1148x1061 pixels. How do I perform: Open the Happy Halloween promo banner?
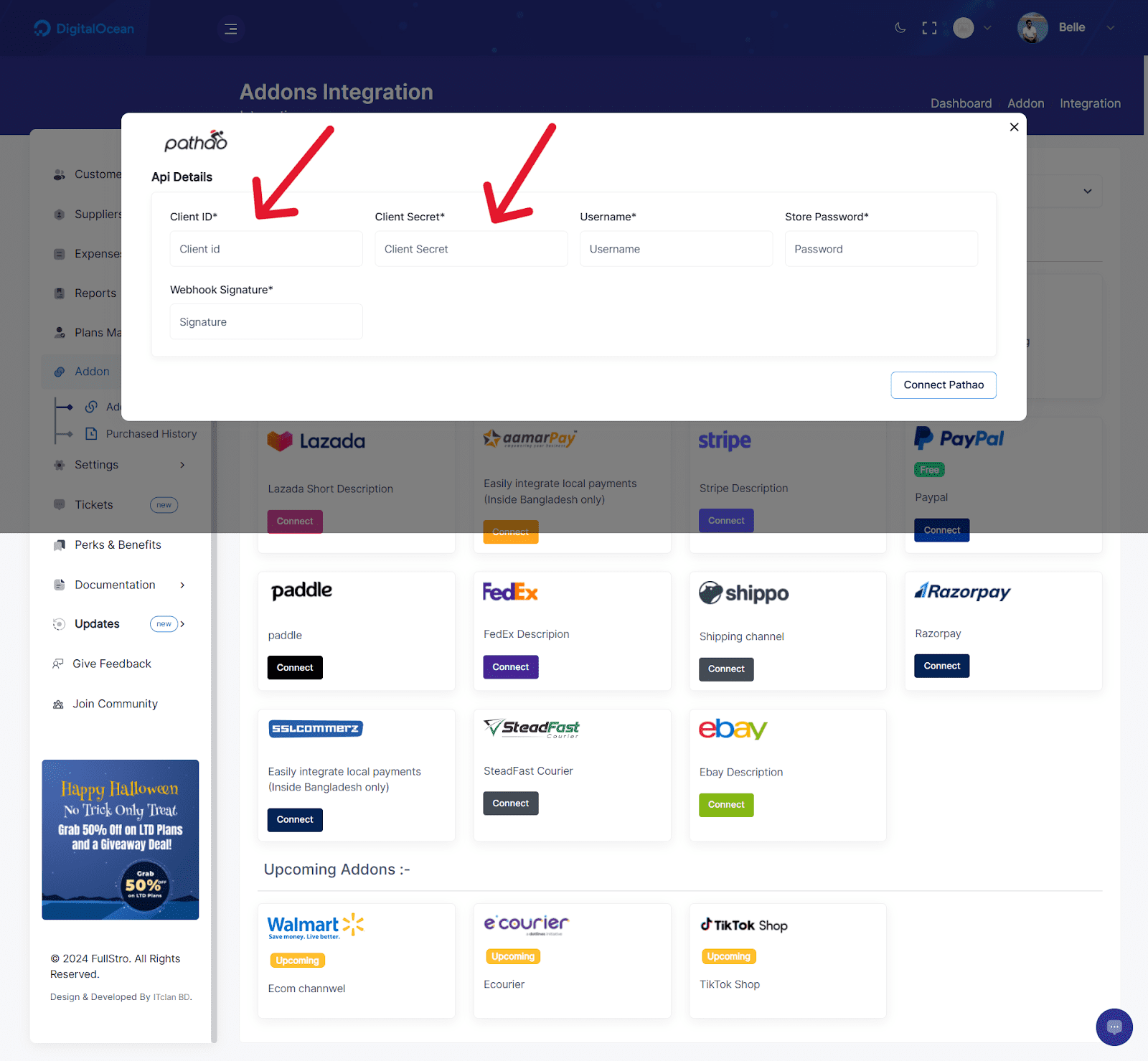pos(121,840)
